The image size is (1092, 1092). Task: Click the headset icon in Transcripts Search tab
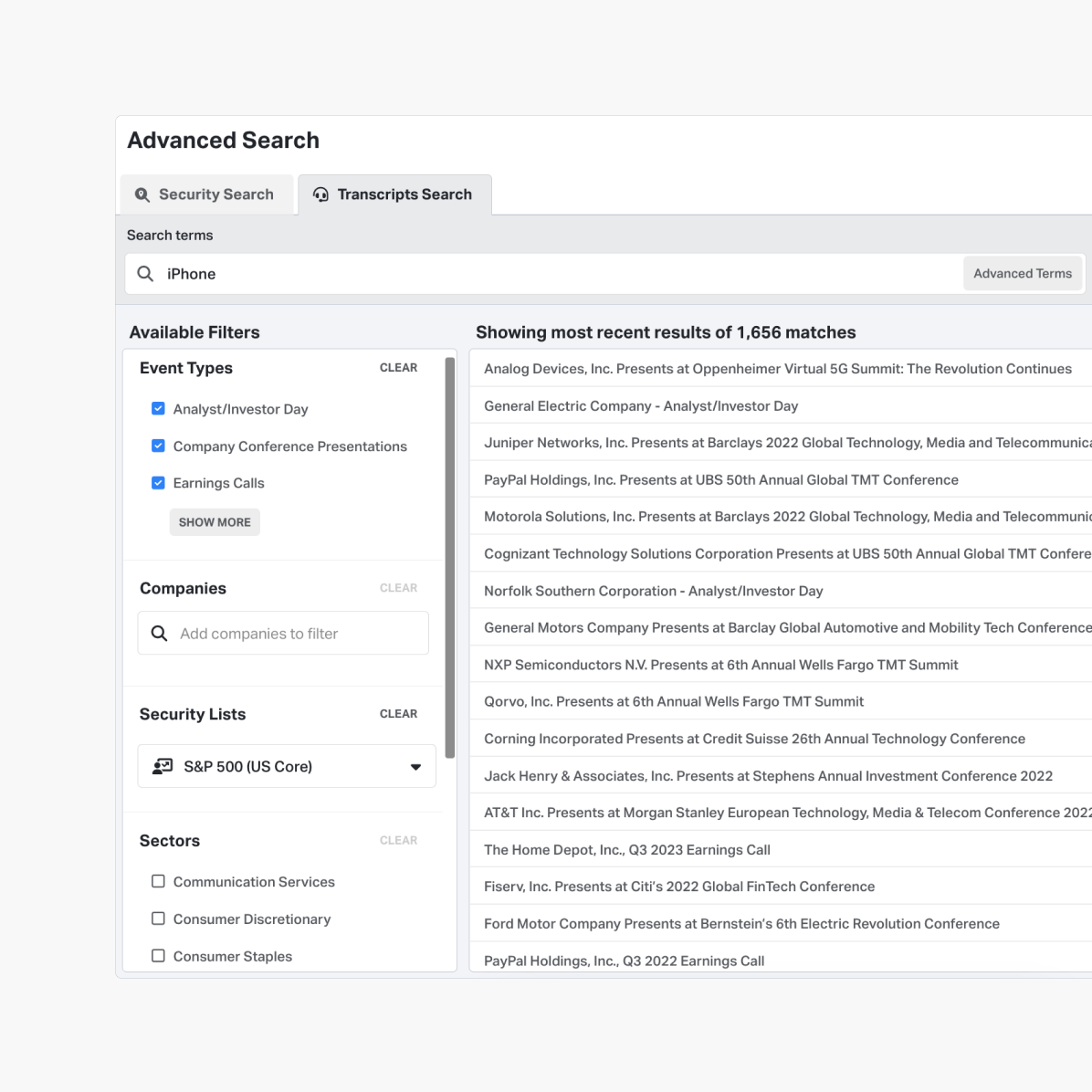(x=320, y=194)
